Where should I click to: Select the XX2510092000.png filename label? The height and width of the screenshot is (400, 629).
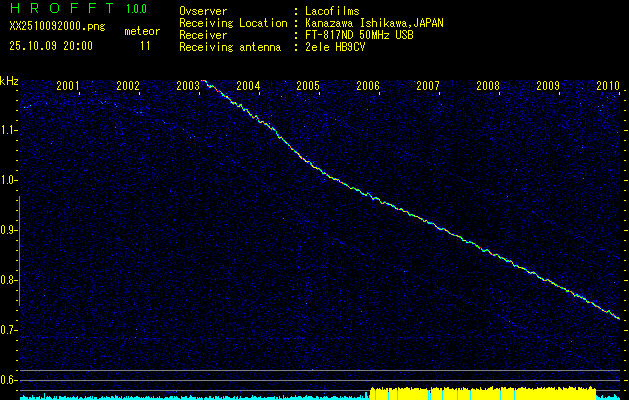pyautogui.click(x=56, y=27)
